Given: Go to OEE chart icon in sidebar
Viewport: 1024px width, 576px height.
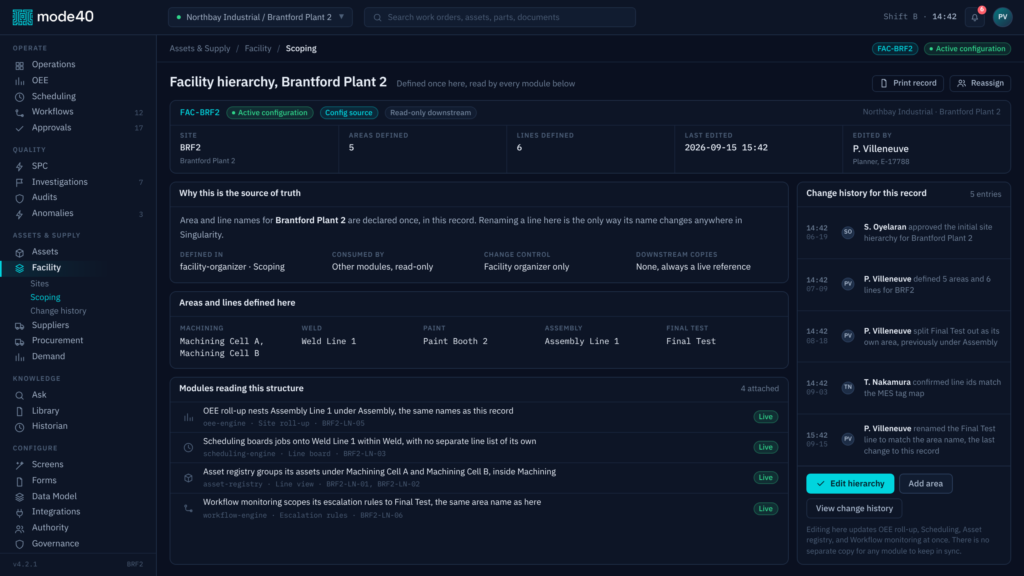Looking at the screenshot, I should pyautogui.click(x=20, y=81).
